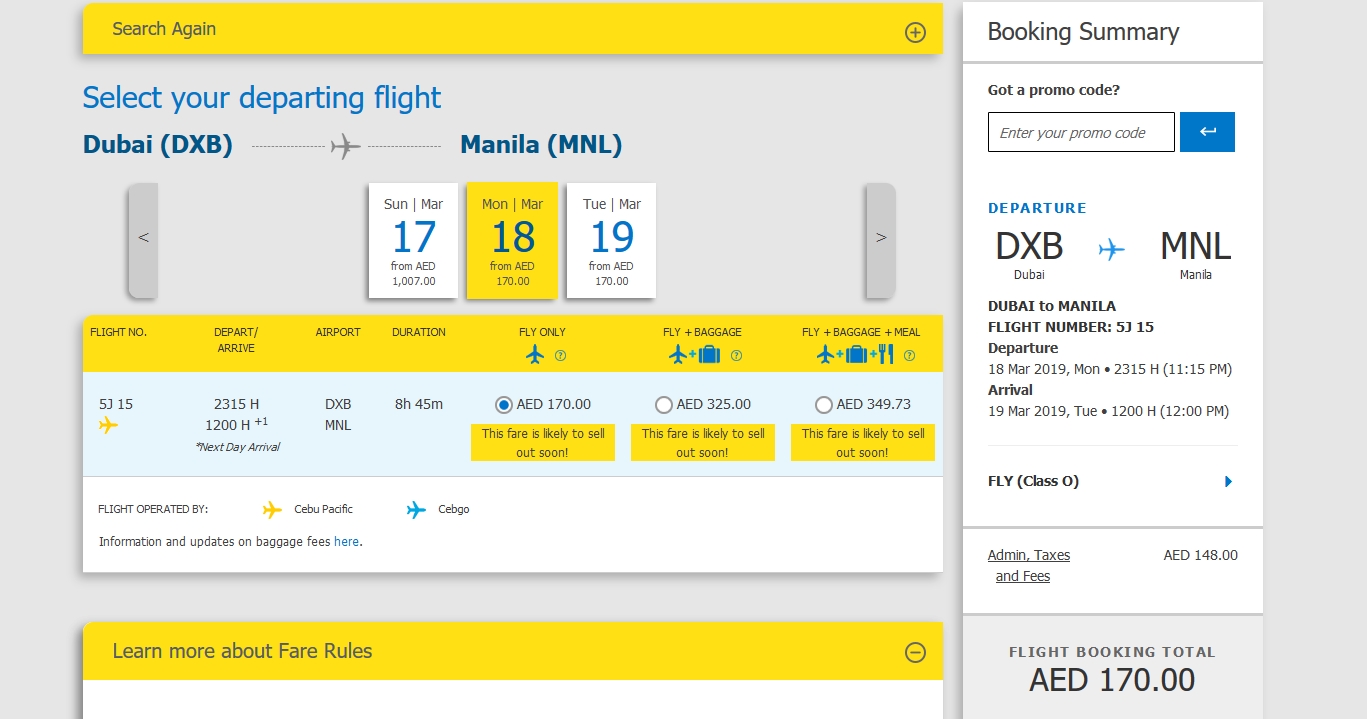
Task: Click the Cebgo blue plane legend icon
Action: [416, 510]
